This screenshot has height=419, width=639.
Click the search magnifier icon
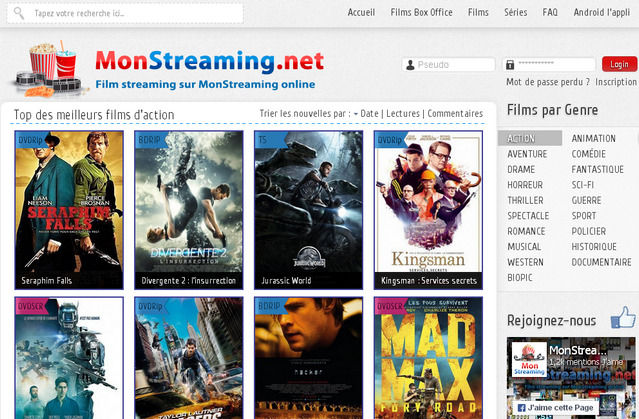pos(18,13)
